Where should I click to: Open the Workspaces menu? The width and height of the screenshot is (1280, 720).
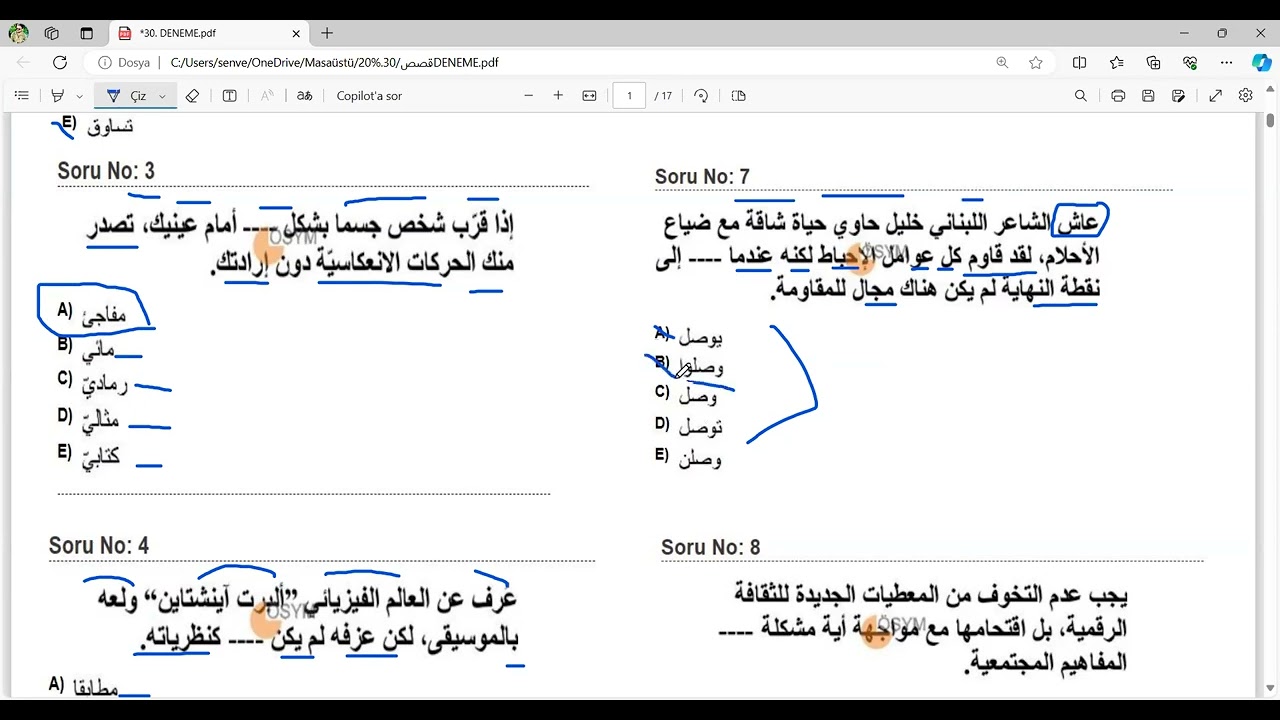tap(52, 33)
